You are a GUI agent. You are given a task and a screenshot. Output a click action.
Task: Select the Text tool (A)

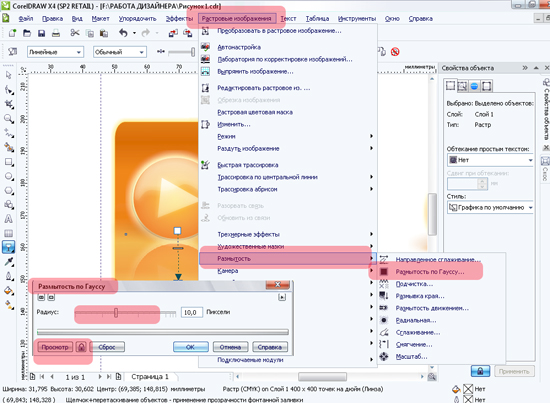click(x=9, y=219)
